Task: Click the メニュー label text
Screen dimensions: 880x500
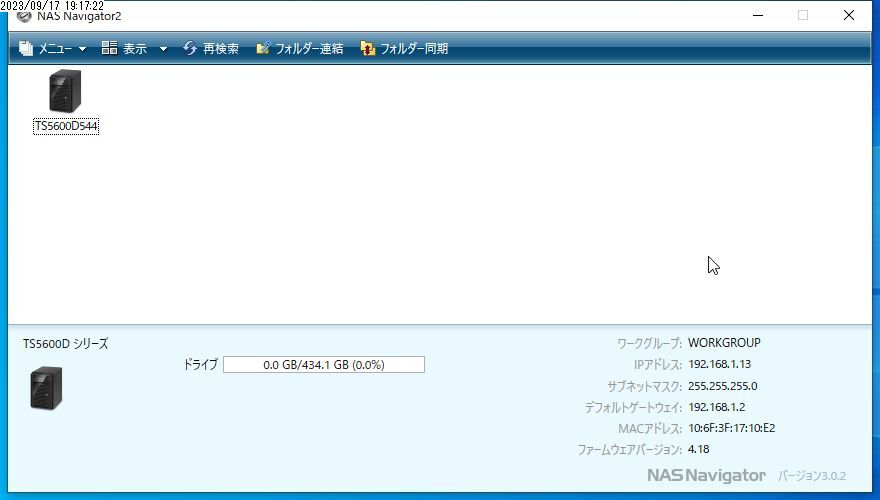Action: coord(55,49)
